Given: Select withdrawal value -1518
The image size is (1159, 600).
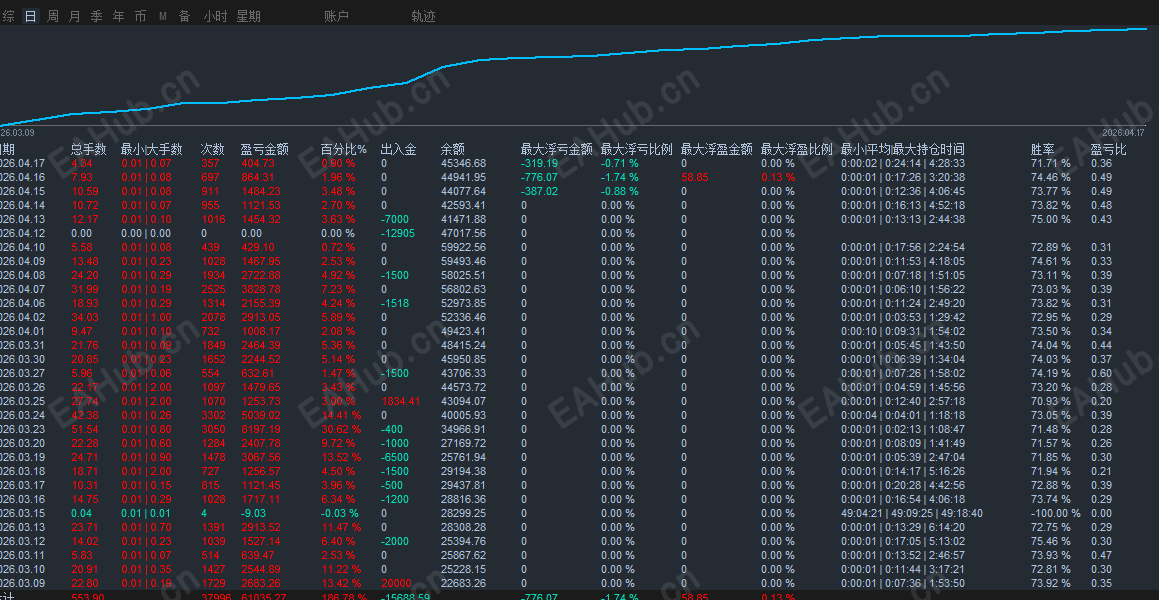Looking at the screenshot, I should (x=394, y=303).
